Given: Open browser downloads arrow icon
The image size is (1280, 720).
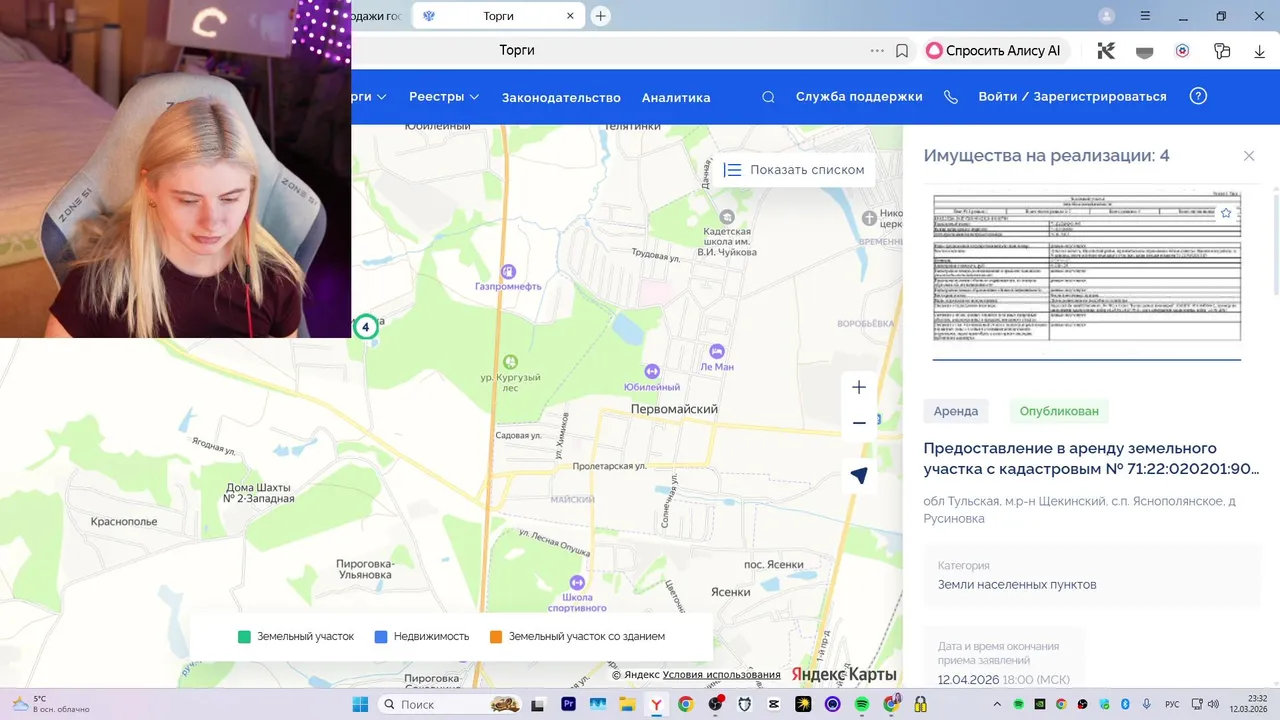Looking at the screenshot, I should [1259, 51].
